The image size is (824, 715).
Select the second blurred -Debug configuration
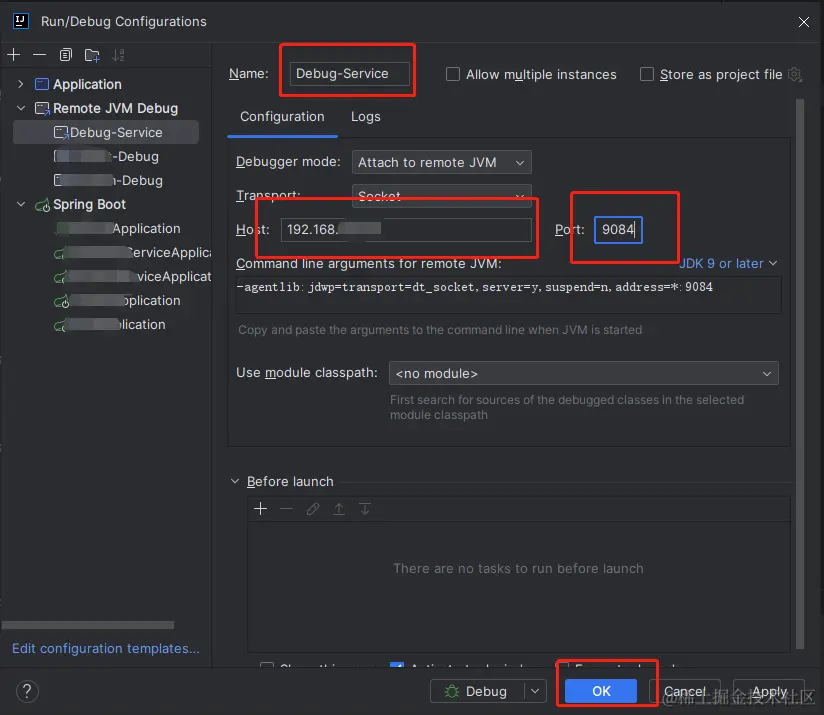point(106,181)
